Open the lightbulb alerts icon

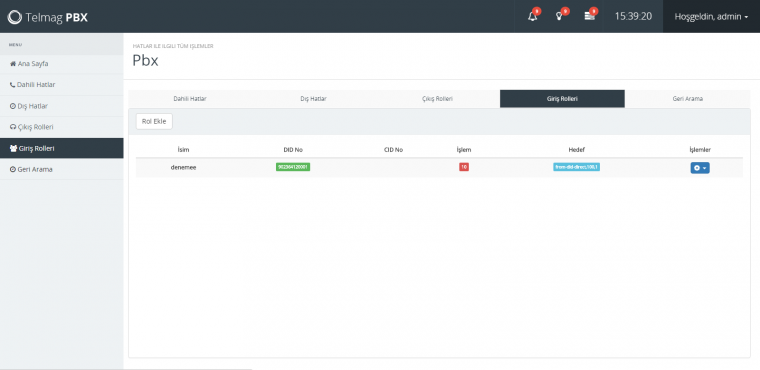tap(559, 16)
